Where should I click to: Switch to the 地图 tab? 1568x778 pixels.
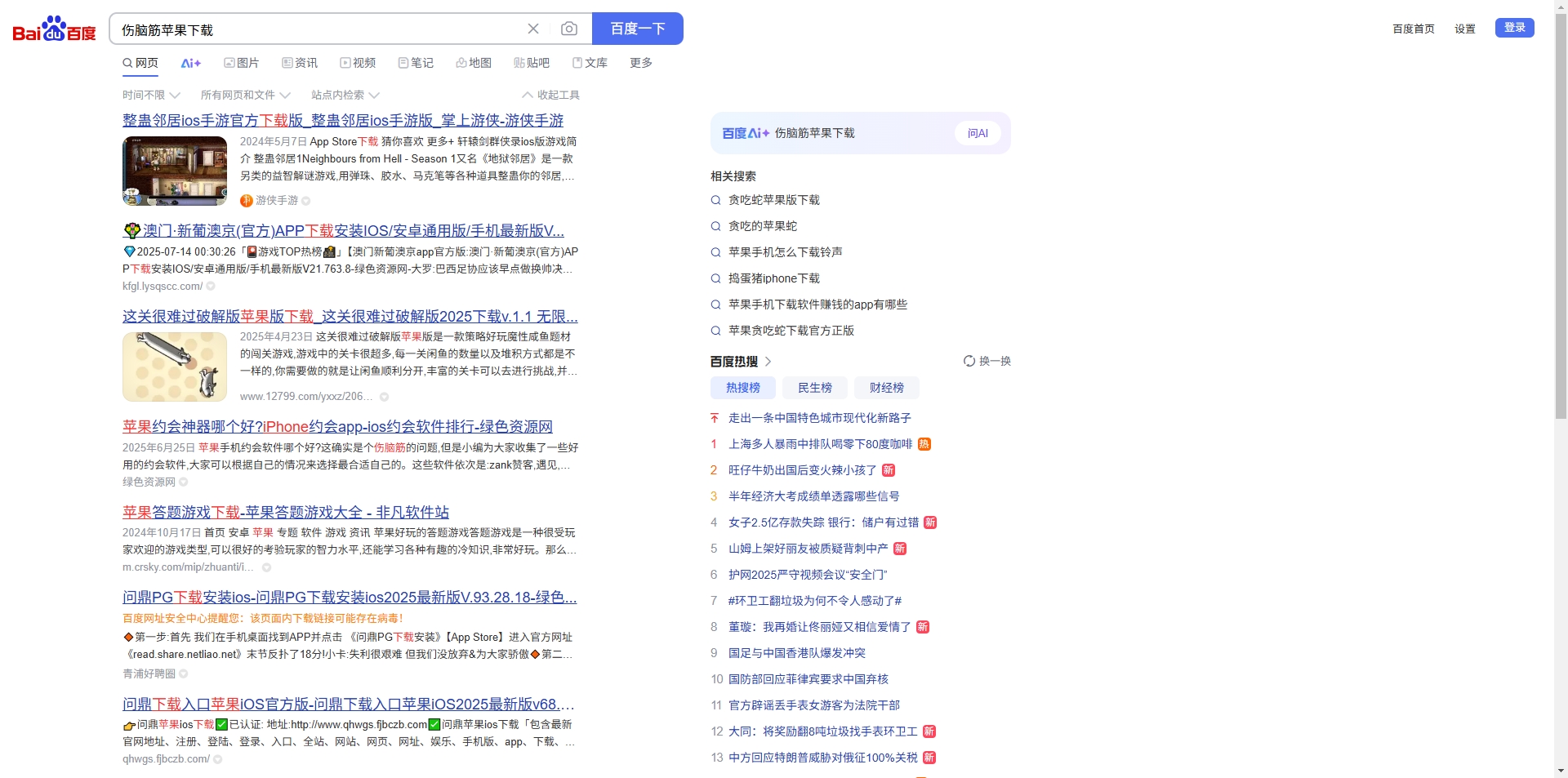474,63
